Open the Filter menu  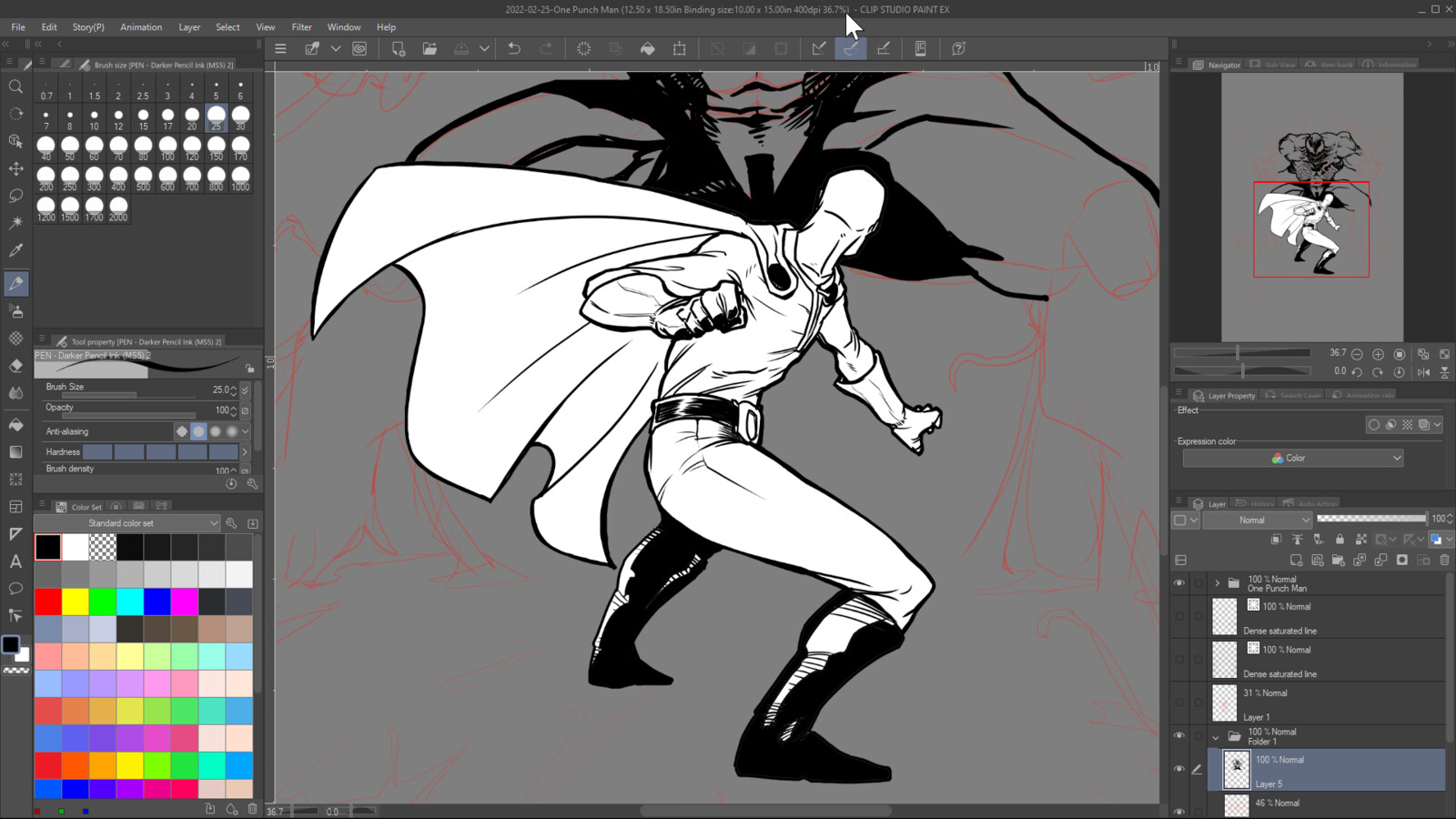coord(301,27)
